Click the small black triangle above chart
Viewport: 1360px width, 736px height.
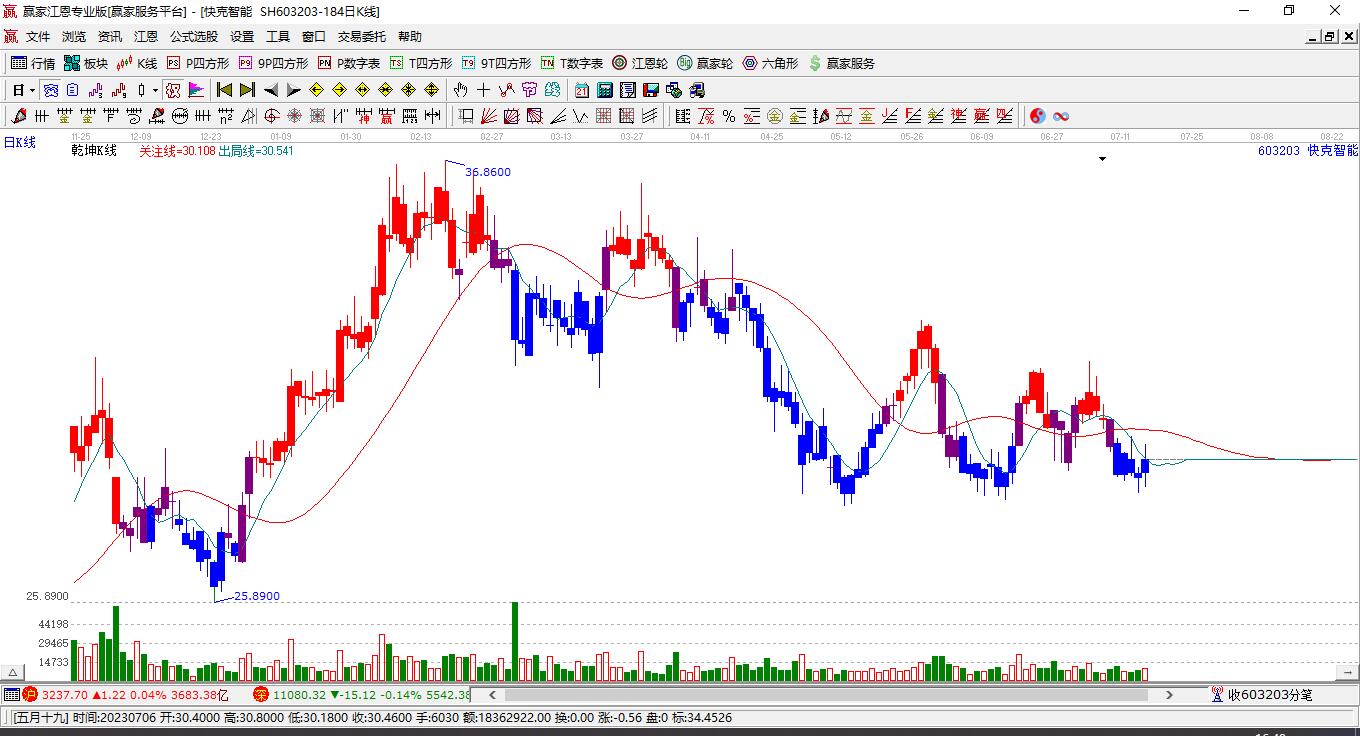click(x=1103, y=159)
